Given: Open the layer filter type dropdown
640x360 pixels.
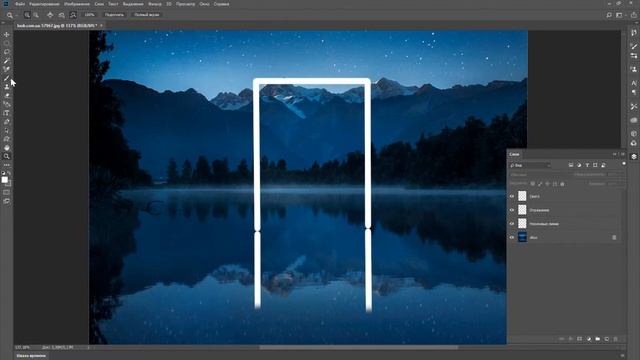Looking at the screenshot, I should click(530, 165).
